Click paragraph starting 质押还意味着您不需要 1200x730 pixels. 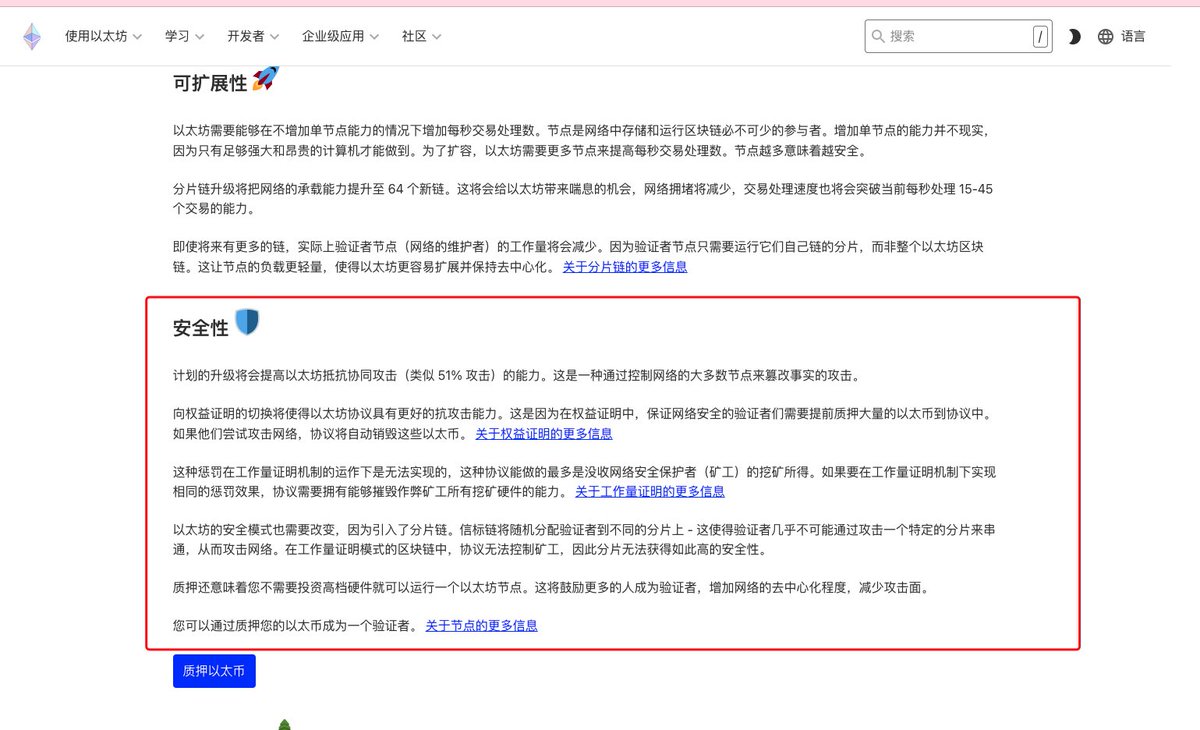pos(551,588)
